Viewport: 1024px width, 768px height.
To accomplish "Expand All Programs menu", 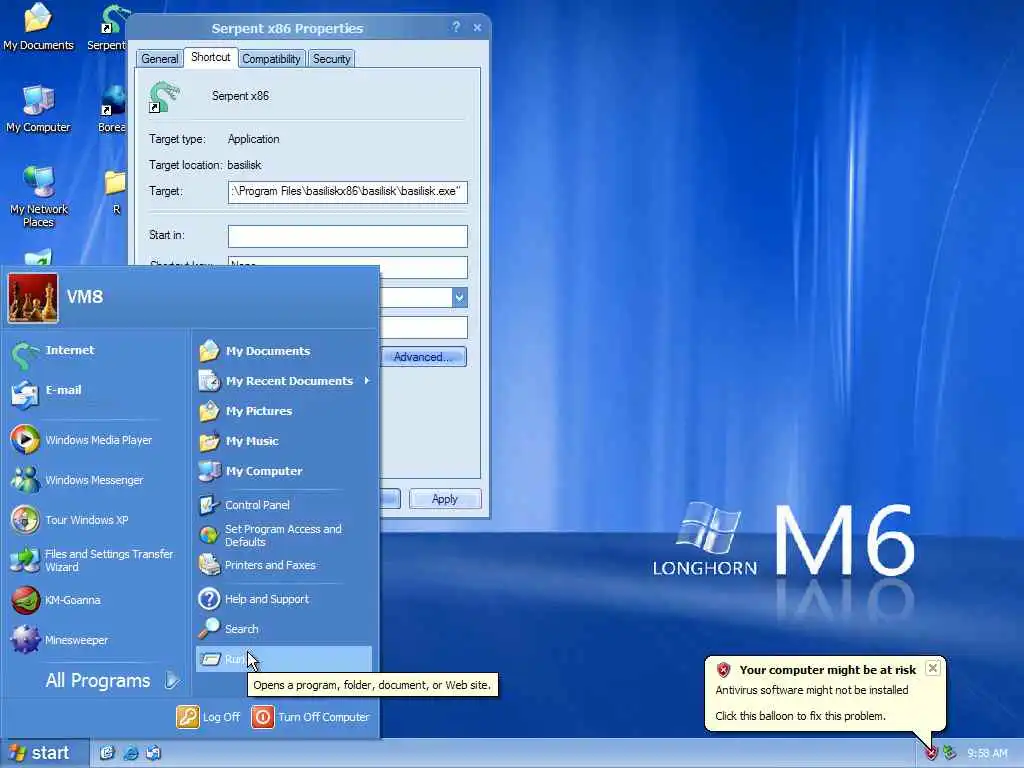I will pyautogui.click(x=111, y=680).
